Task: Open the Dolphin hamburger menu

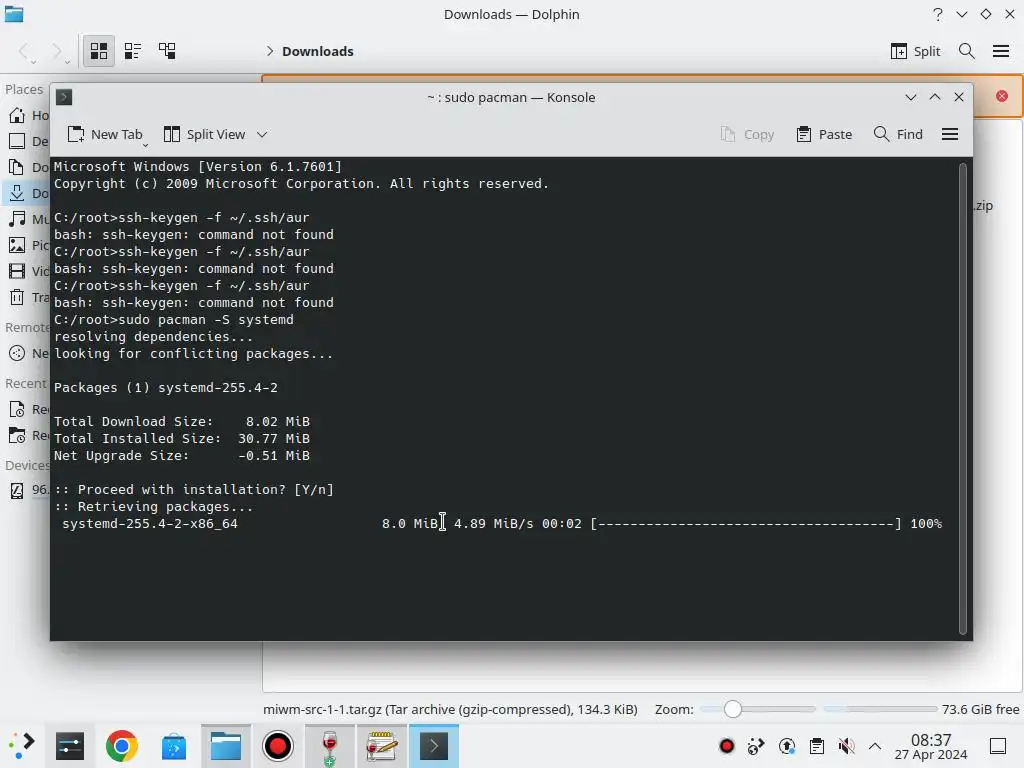Action: click(1000, 51)
